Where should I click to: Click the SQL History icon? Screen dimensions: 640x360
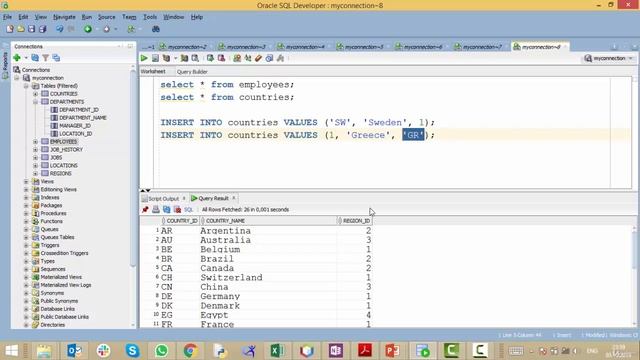(269, 58)
